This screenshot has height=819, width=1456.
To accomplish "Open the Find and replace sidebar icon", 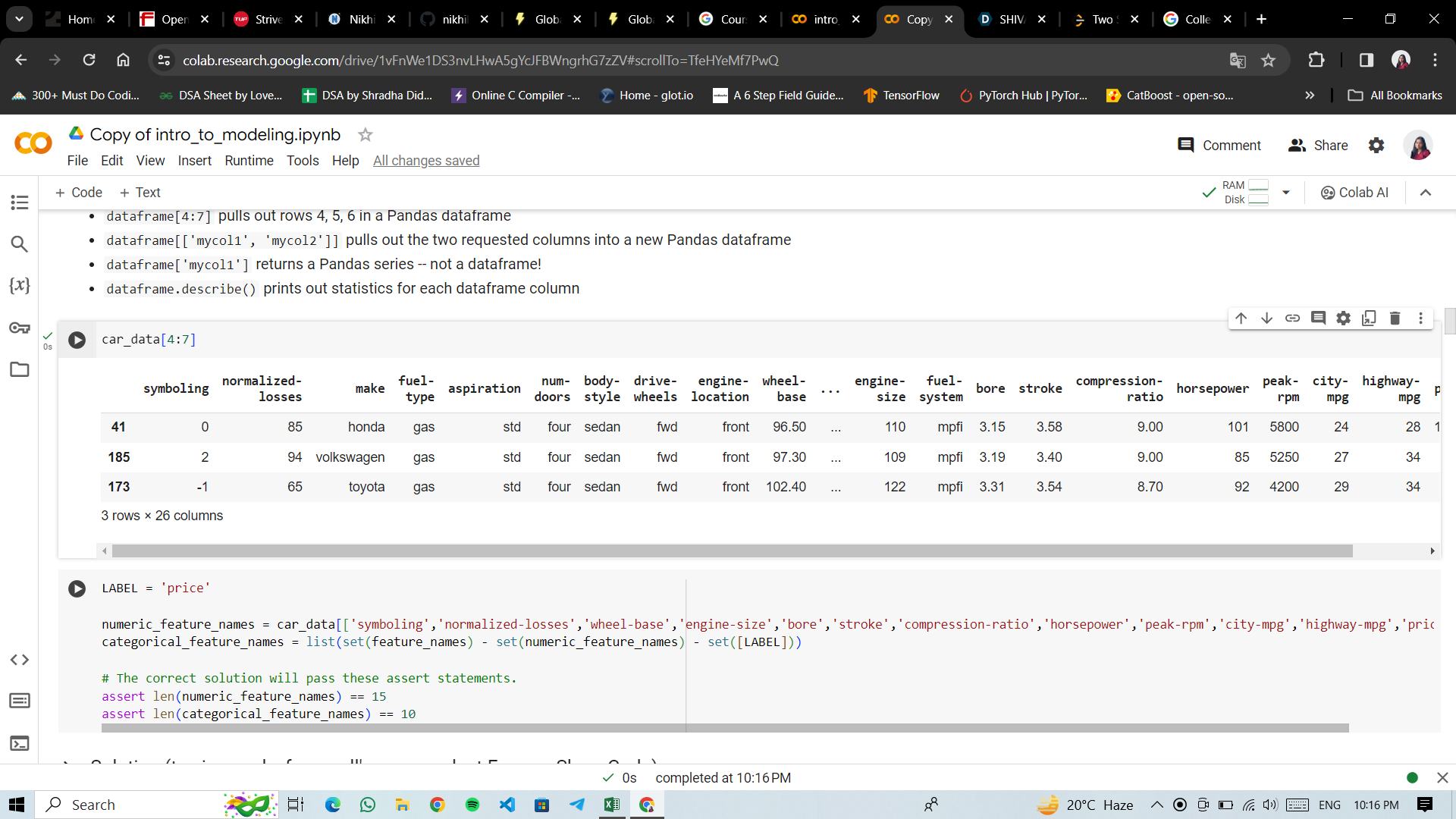I will 20,244.
